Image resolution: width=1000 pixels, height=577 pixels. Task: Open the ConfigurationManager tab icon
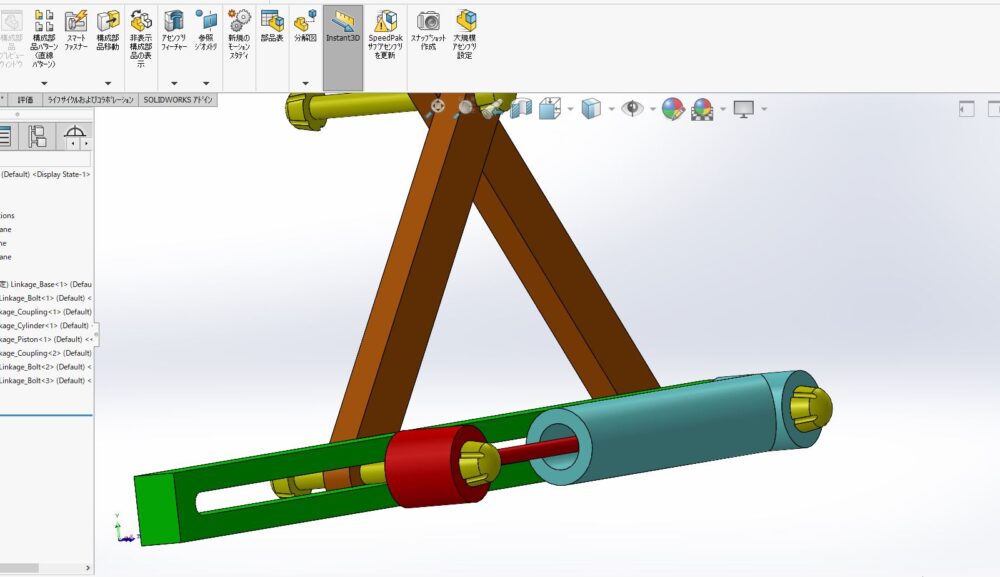[x=37, y=136]
